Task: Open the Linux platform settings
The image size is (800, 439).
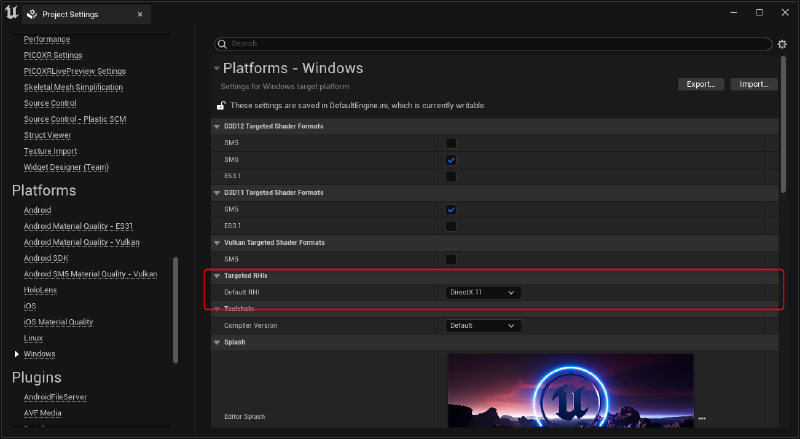Action: click(33, 338)
